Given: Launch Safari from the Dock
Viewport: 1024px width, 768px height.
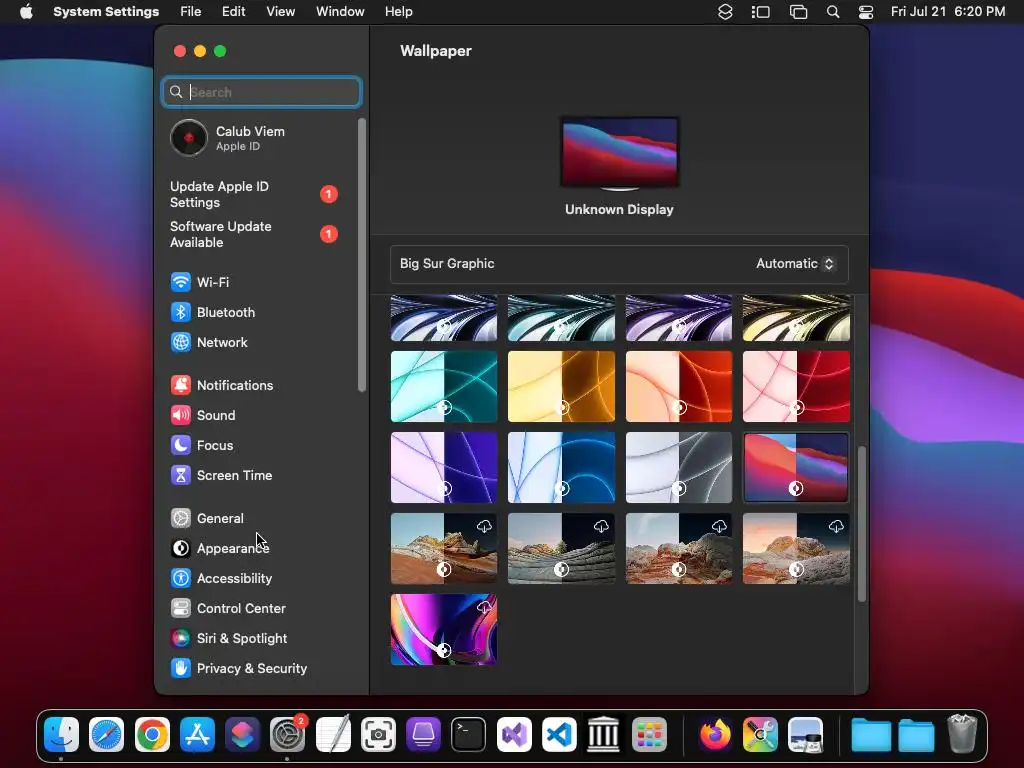Looking at the screenshot, I should tap(106, 735).
